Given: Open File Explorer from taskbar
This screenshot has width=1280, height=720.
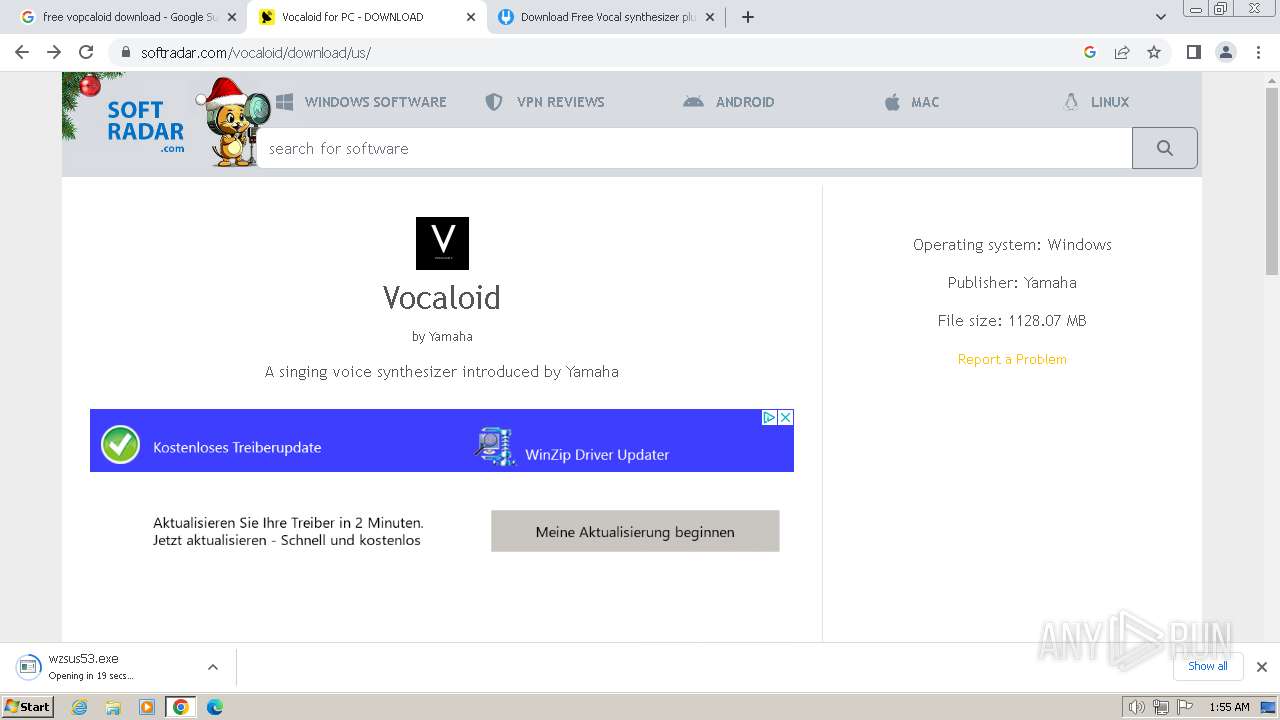Looking at the screenshot, I should click(x=113, y=707).
